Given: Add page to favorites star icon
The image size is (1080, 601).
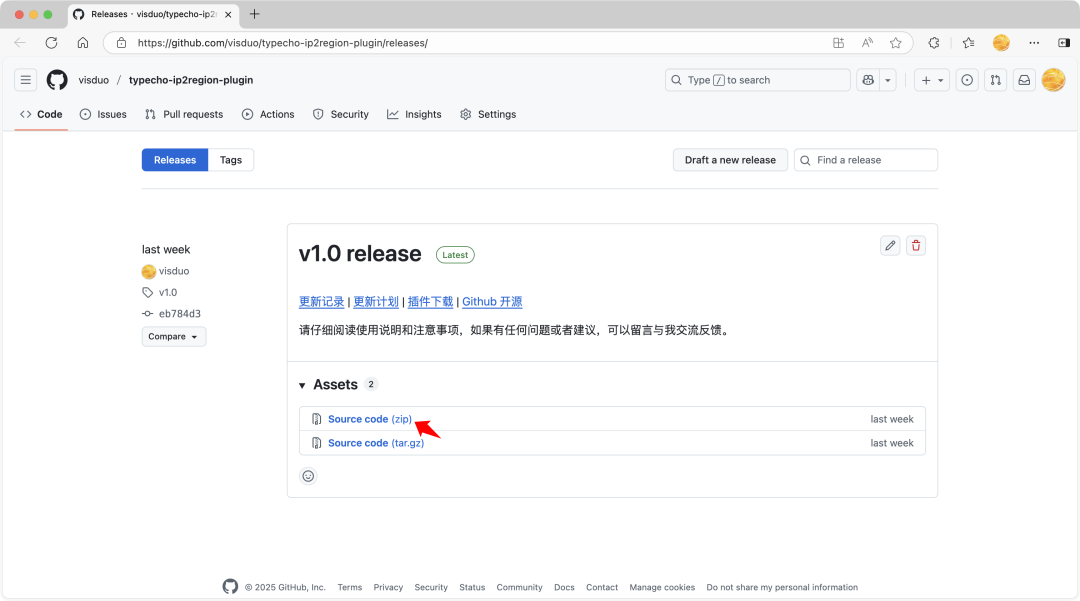Looking at the screenshot, I should coord(895,43).
